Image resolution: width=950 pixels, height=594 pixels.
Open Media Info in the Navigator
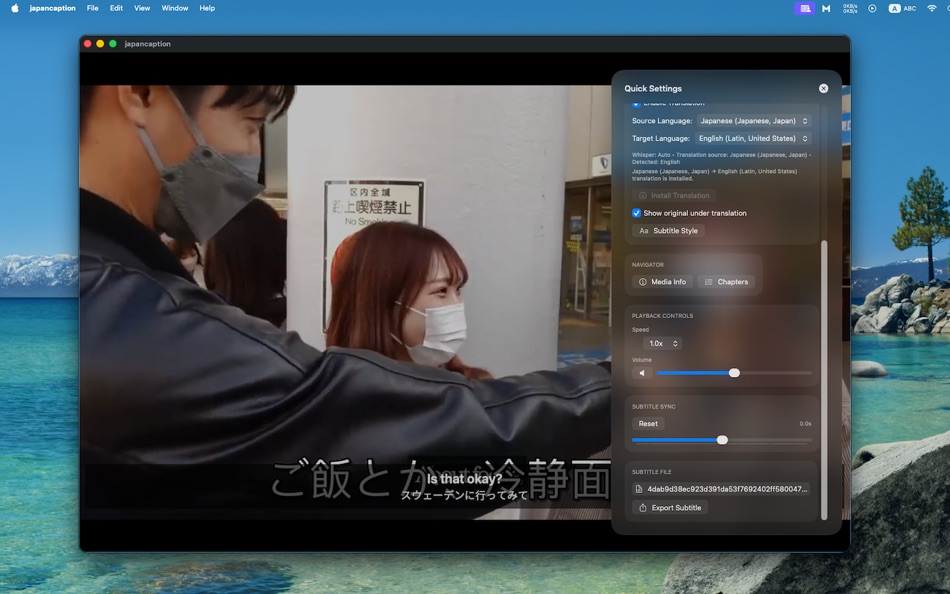(661, 281)
